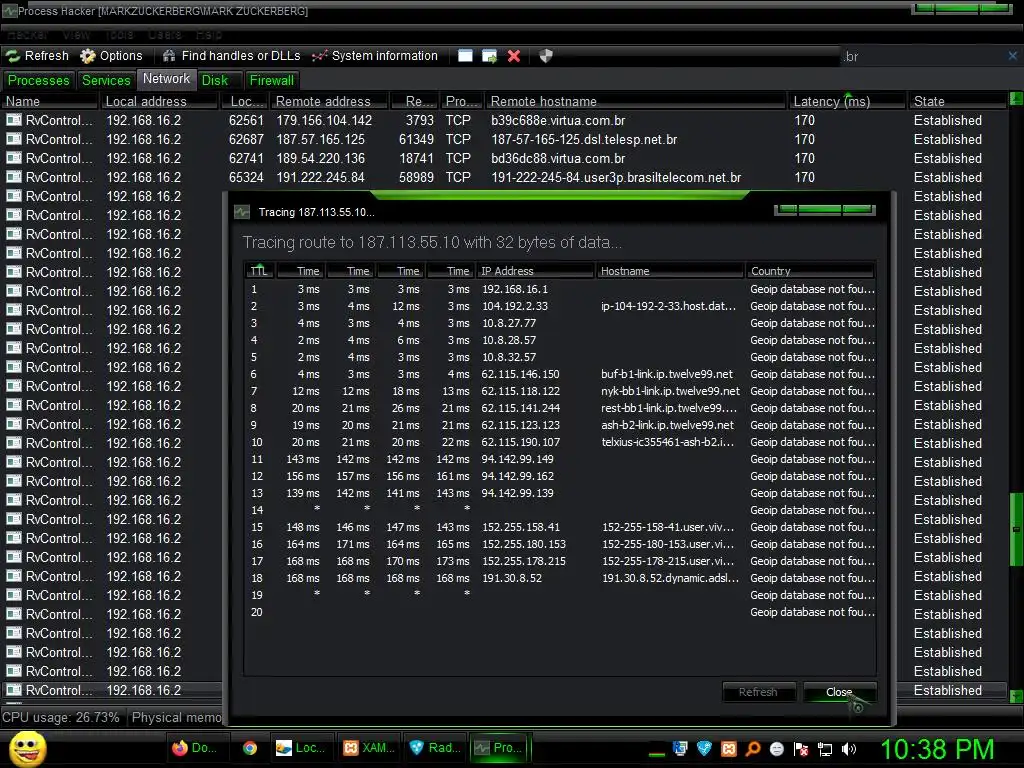1024x768 pixels.
Task: Click the search box containing .br
Action: coord(922,57)
